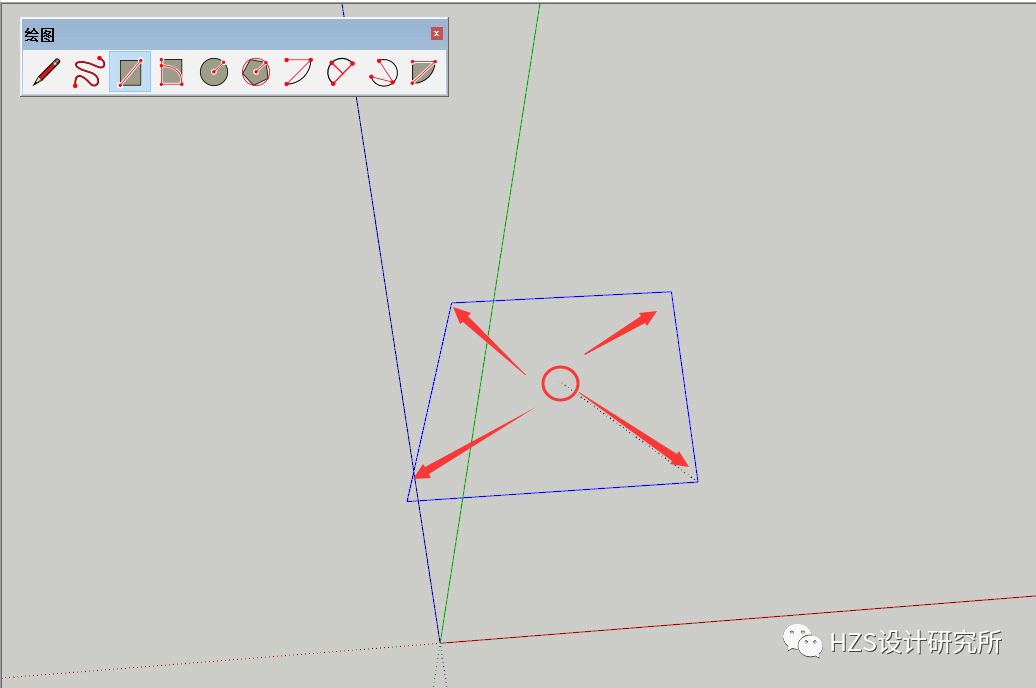Select the 2 Point Arc tool
This screenshot has height=688, width=1036.
[x=339, y=71]
